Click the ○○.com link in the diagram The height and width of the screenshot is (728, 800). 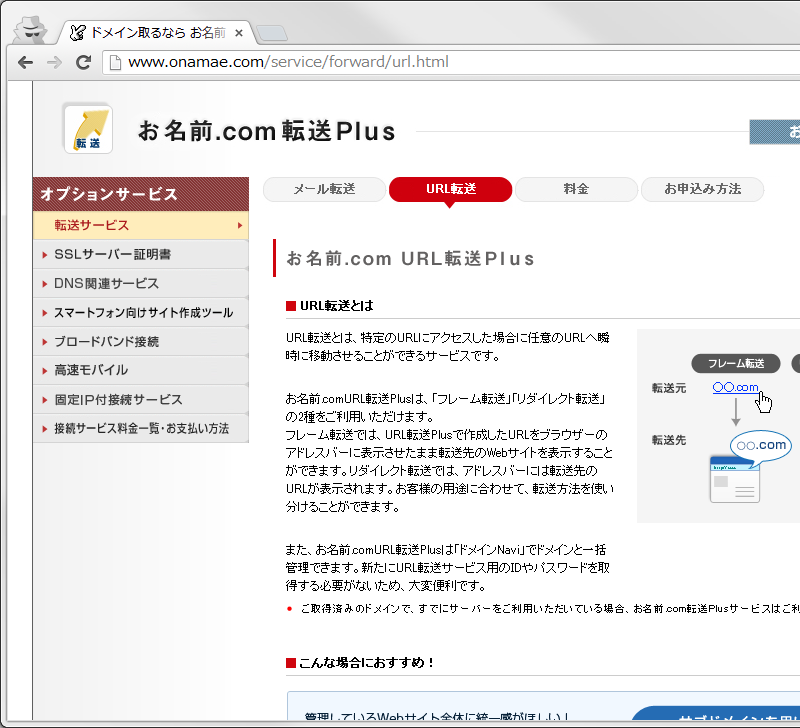pos(735,387)
